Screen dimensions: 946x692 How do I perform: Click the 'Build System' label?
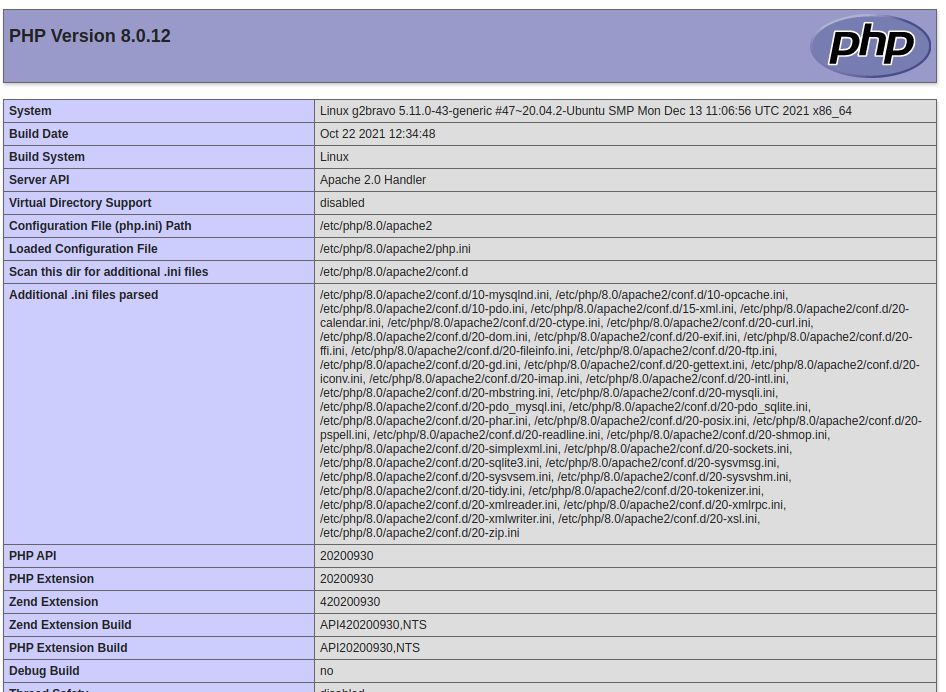(46, 157)
